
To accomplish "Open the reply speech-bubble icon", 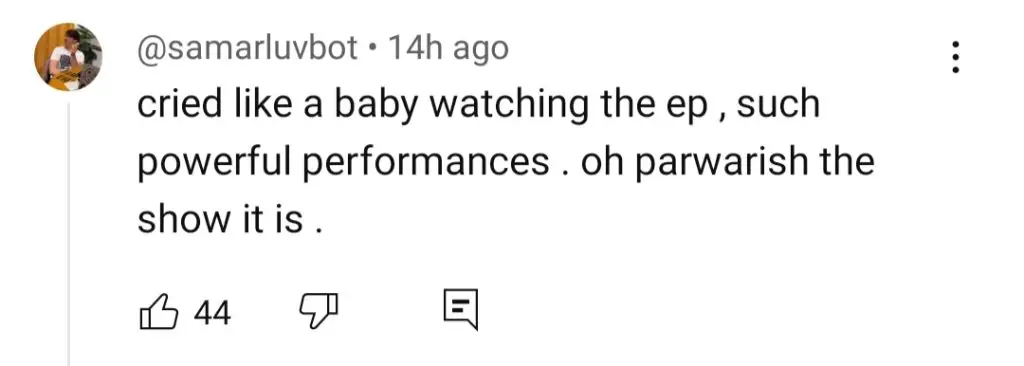I will coord(461,310).
